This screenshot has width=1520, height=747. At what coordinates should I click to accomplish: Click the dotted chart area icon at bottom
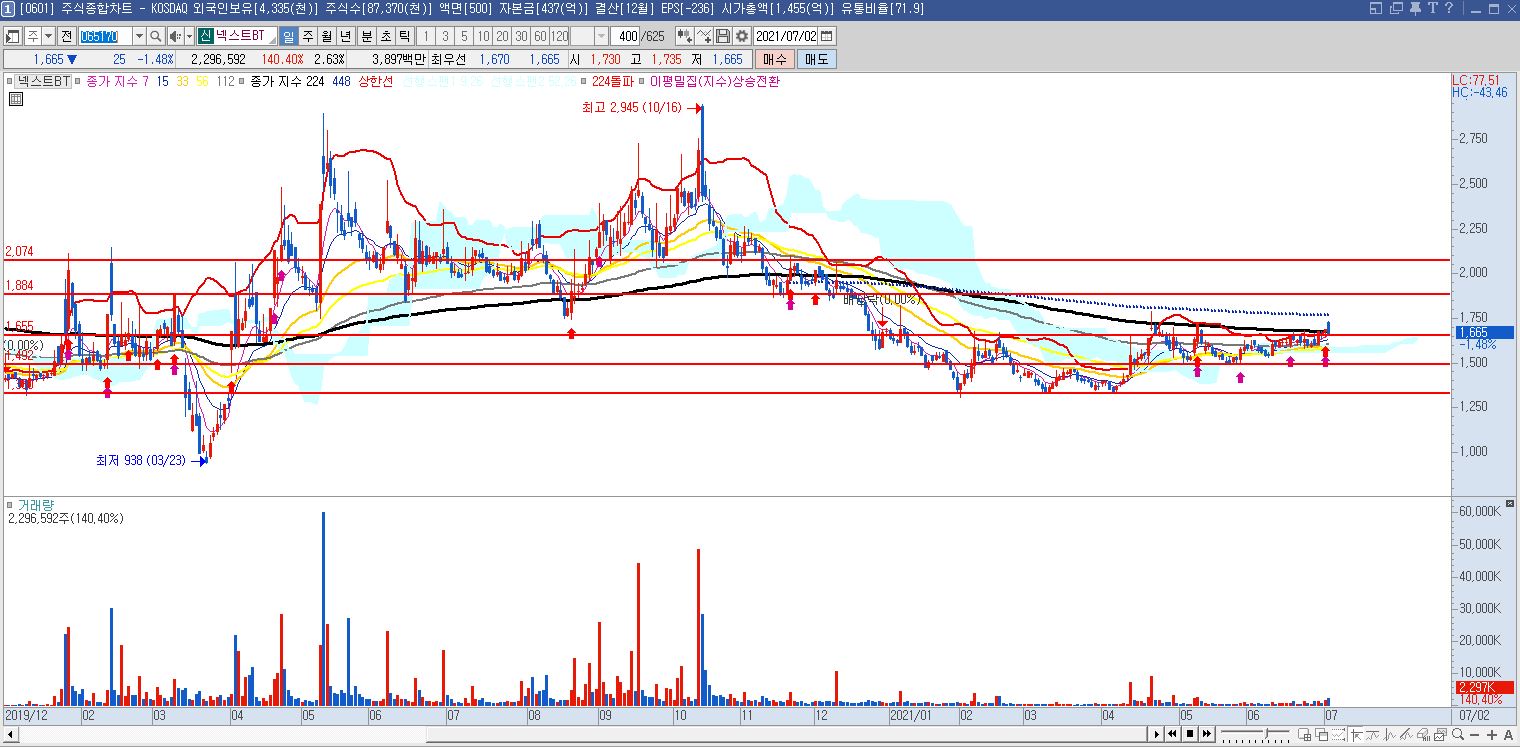[1339, 734]
